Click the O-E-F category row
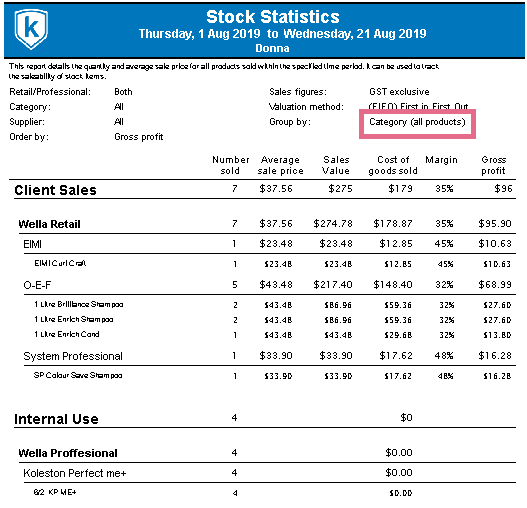The width and height of the screenshot is (527, 508). pyautogui.click(x=267, y=285)
